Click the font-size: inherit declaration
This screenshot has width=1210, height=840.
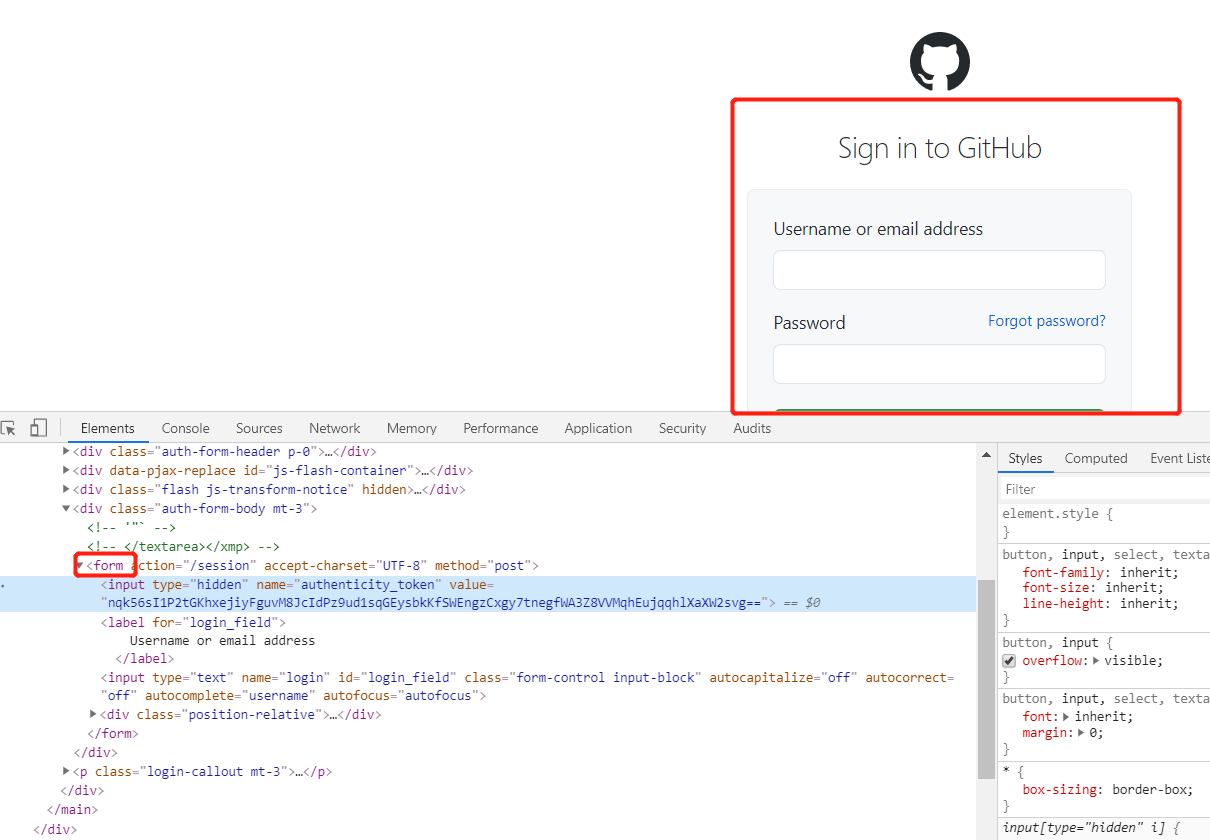(x=1094, y=588)
